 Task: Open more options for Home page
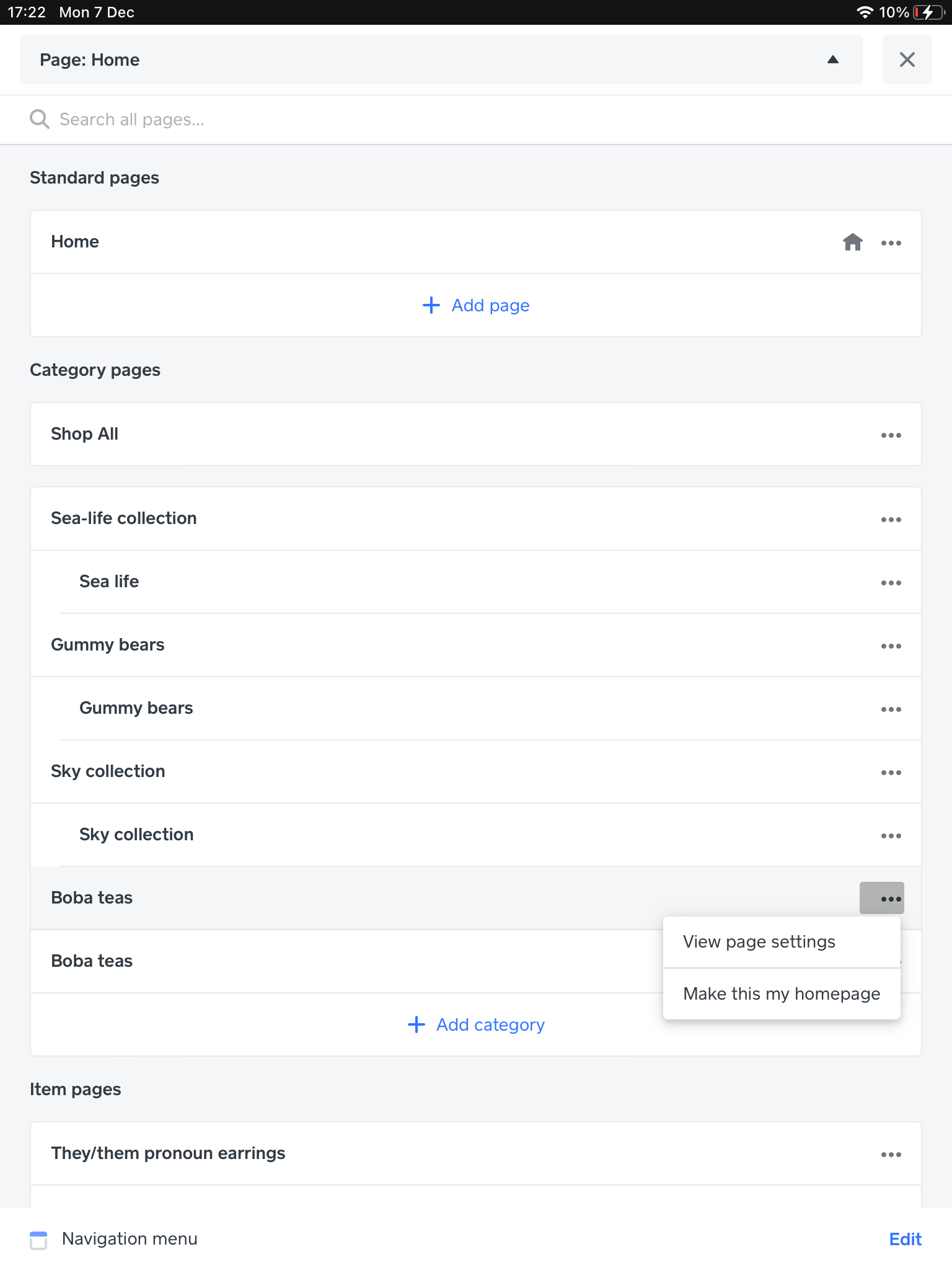point(891,243)
